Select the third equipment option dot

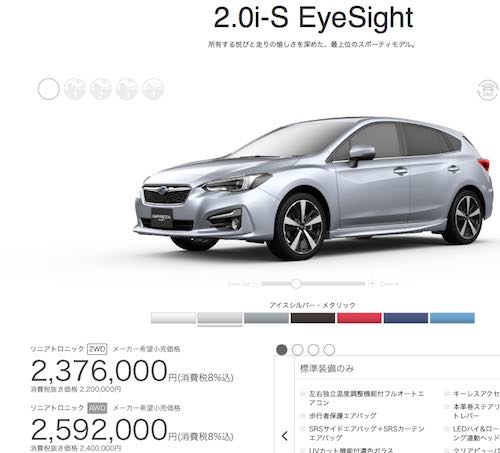(313, 350)
